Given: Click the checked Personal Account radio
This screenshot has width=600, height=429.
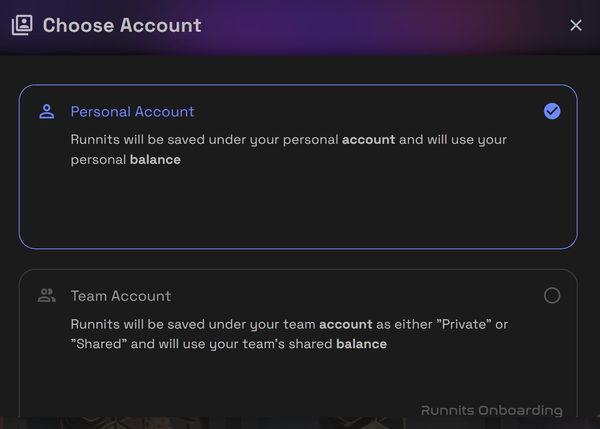Looking at the screenshot, I should tap(552, 111).
